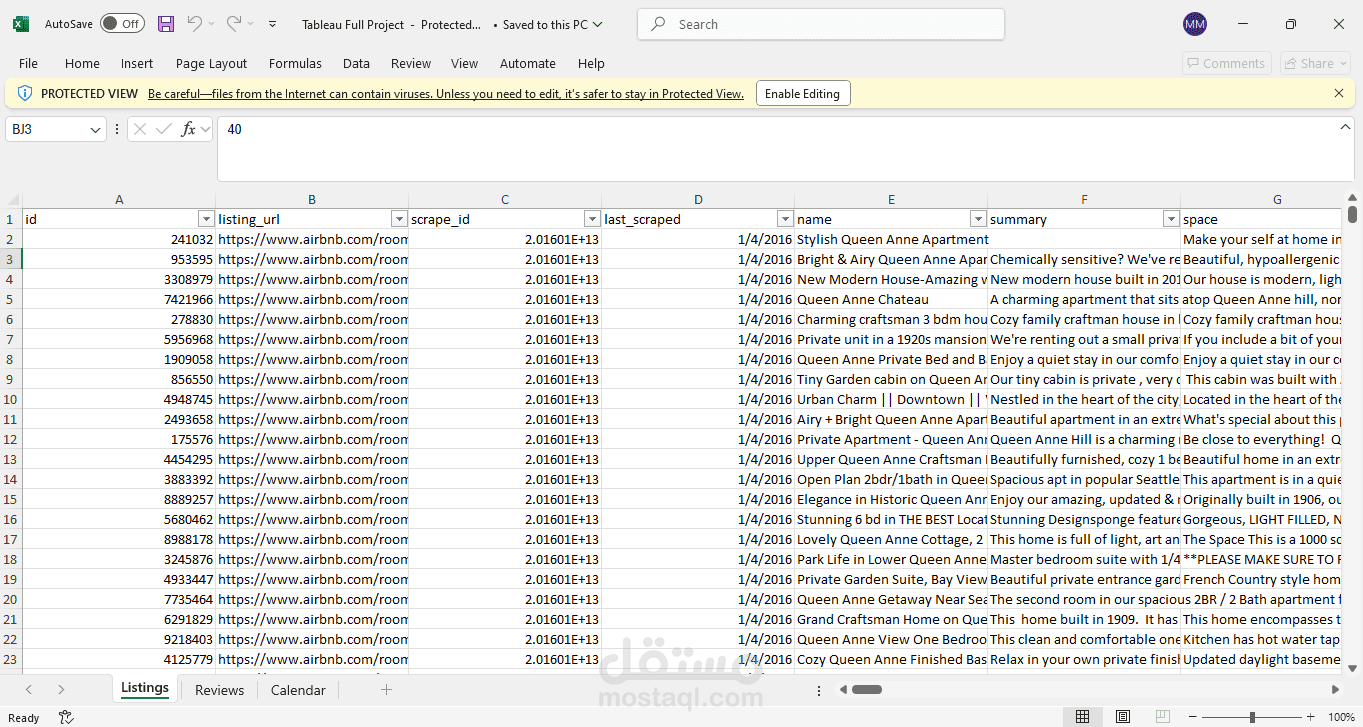Open the listing_url filter dropdown

click(x=399, y=219)
